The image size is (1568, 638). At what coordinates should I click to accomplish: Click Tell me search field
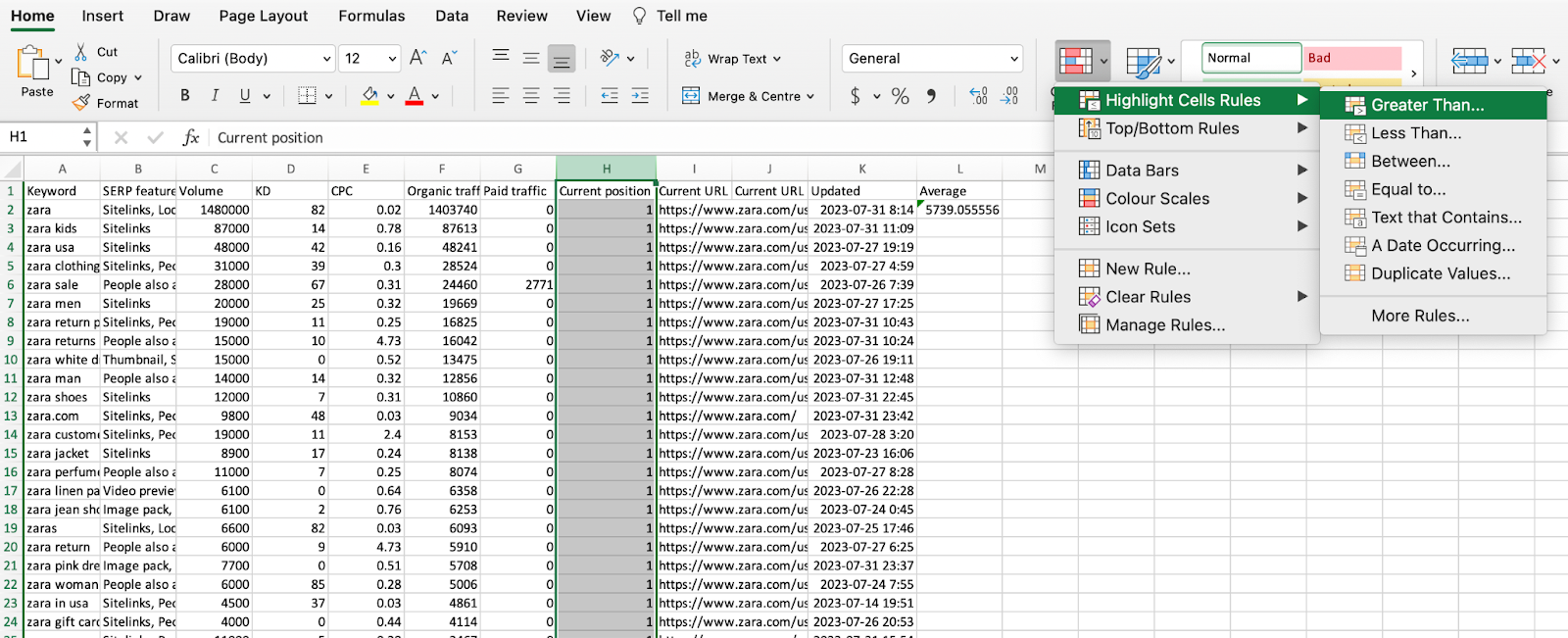coord(670,16)
